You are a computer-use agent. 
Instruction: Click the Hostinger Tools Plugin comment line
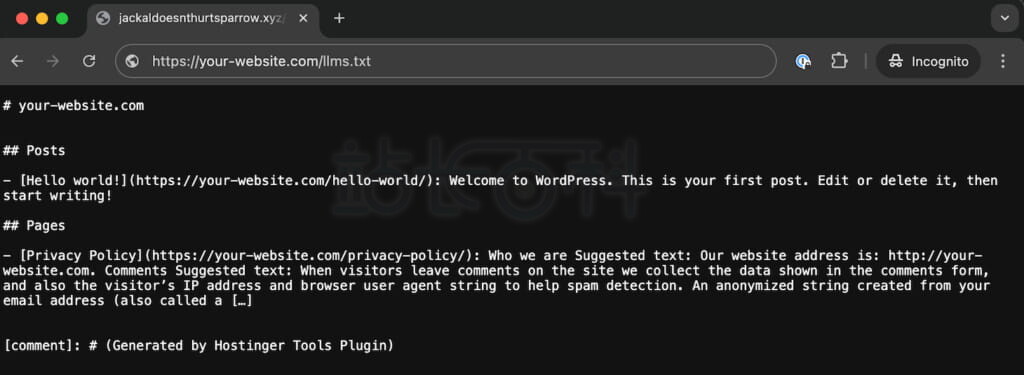tap(199, 346)
